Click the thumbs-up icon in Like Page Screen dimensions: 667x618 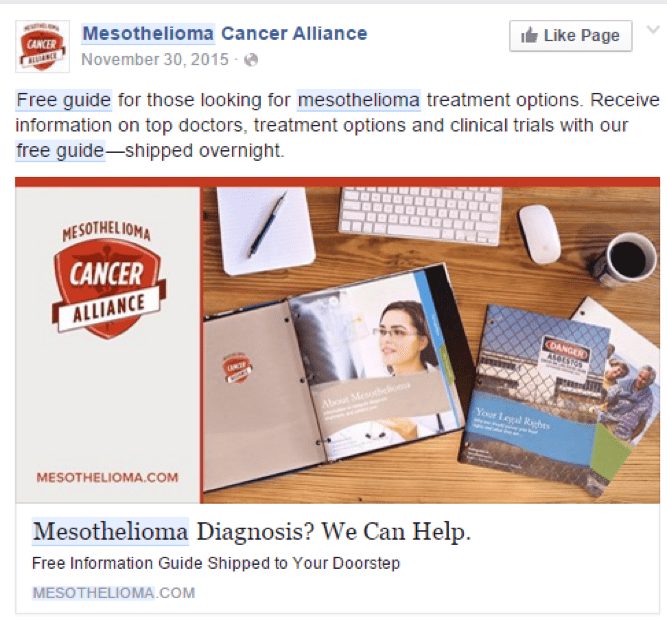(x=529, y=35)
